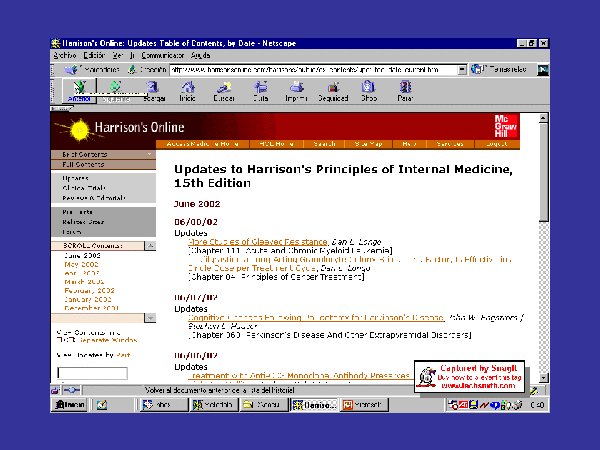
Task: Open the Cognitive Parkinson's Disease update link
Action: (316, 318)
